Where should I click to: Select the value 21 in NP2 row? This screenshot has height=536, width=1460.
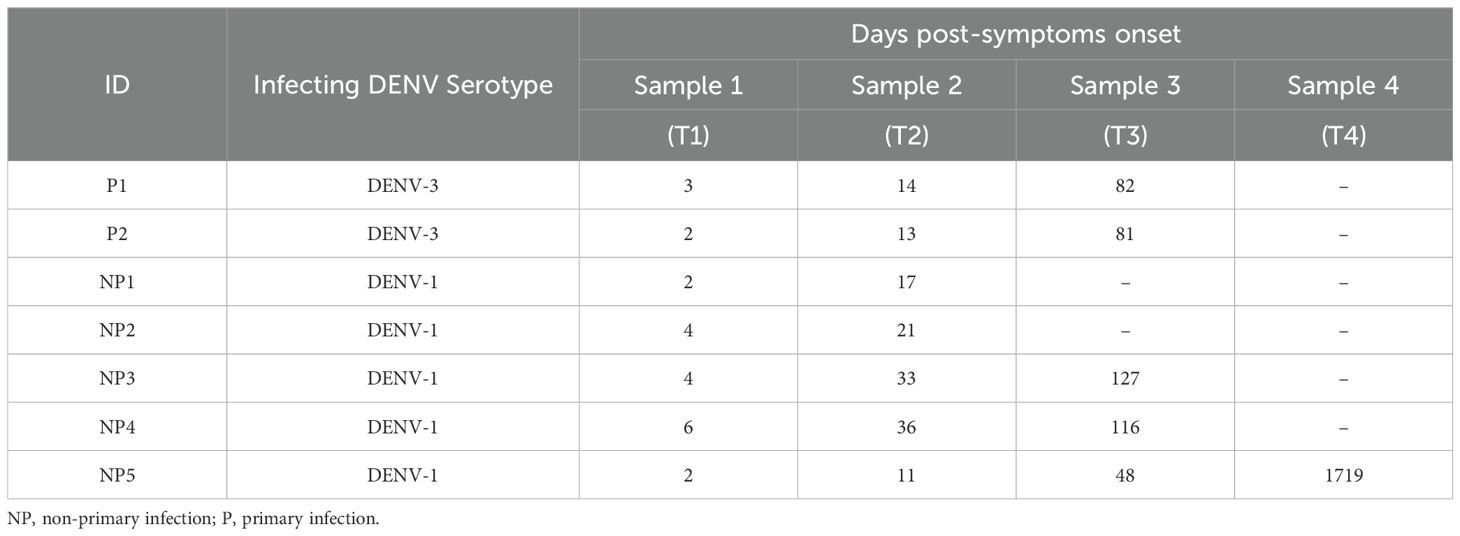coord(906,331)
